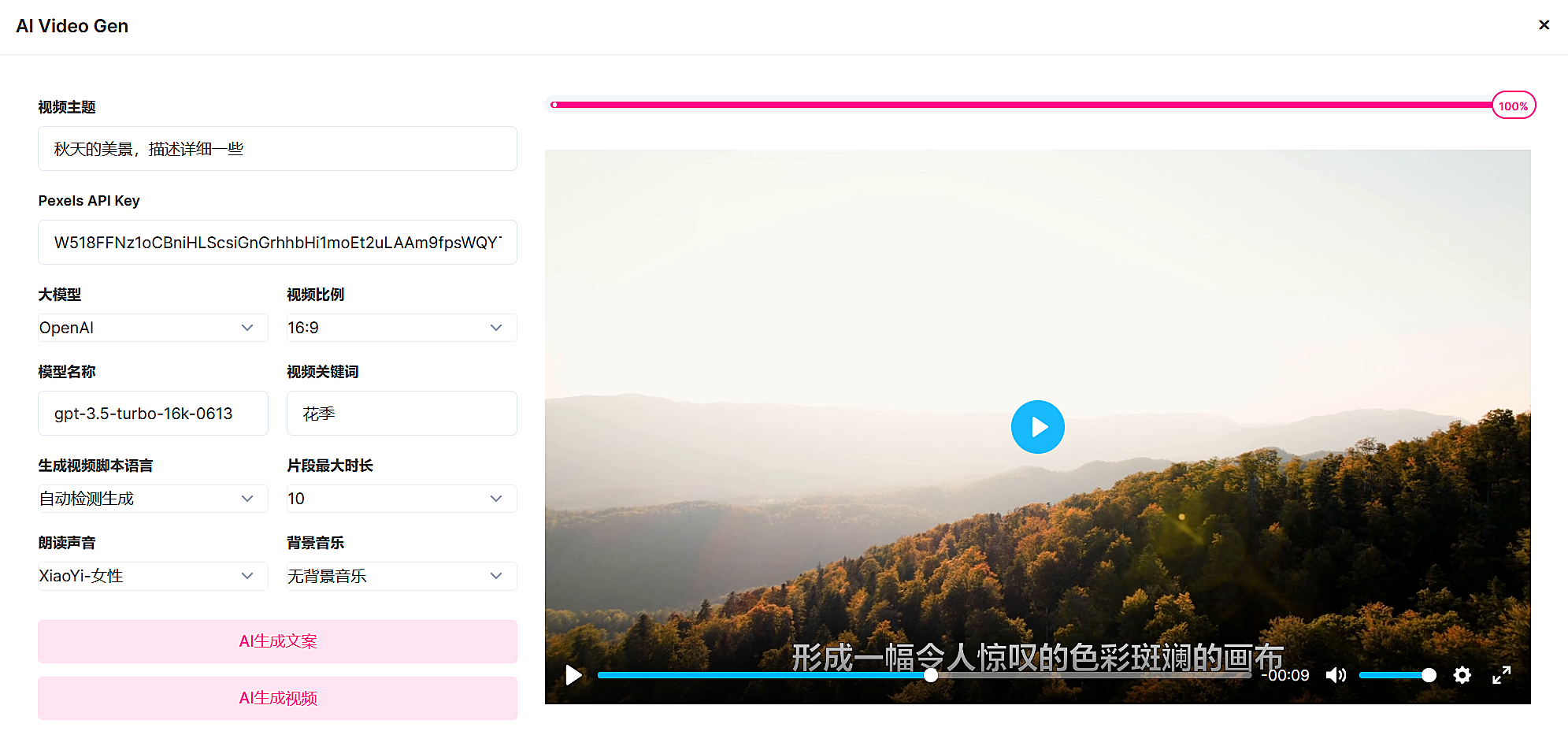This screenshot has height=735, width=1568.
Task: Focus the 视频主题 input field
Action: click(277, 149)
